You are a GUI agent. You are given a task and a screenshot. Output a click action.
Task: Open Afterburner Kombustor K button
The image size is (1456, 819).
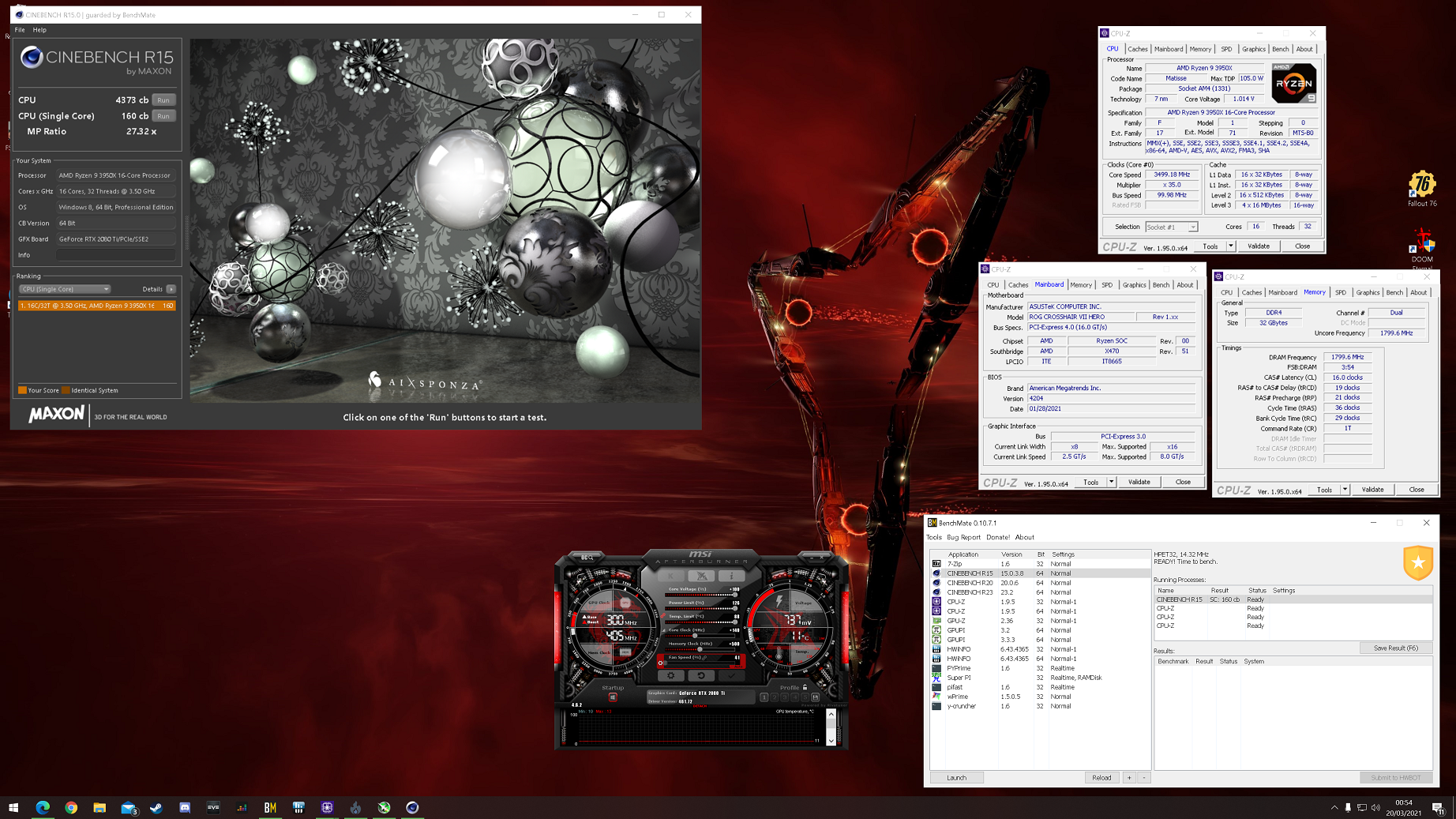pos(671,576)
